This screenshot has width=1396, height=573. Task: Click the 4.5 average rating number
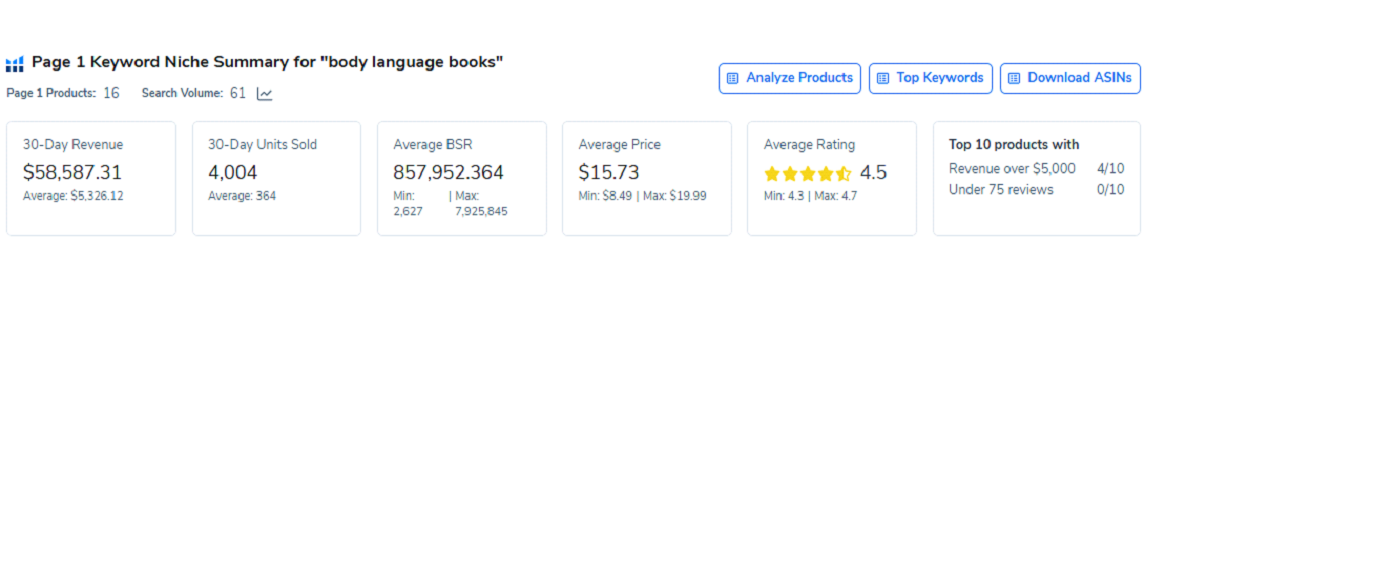(x=873, y=172)
